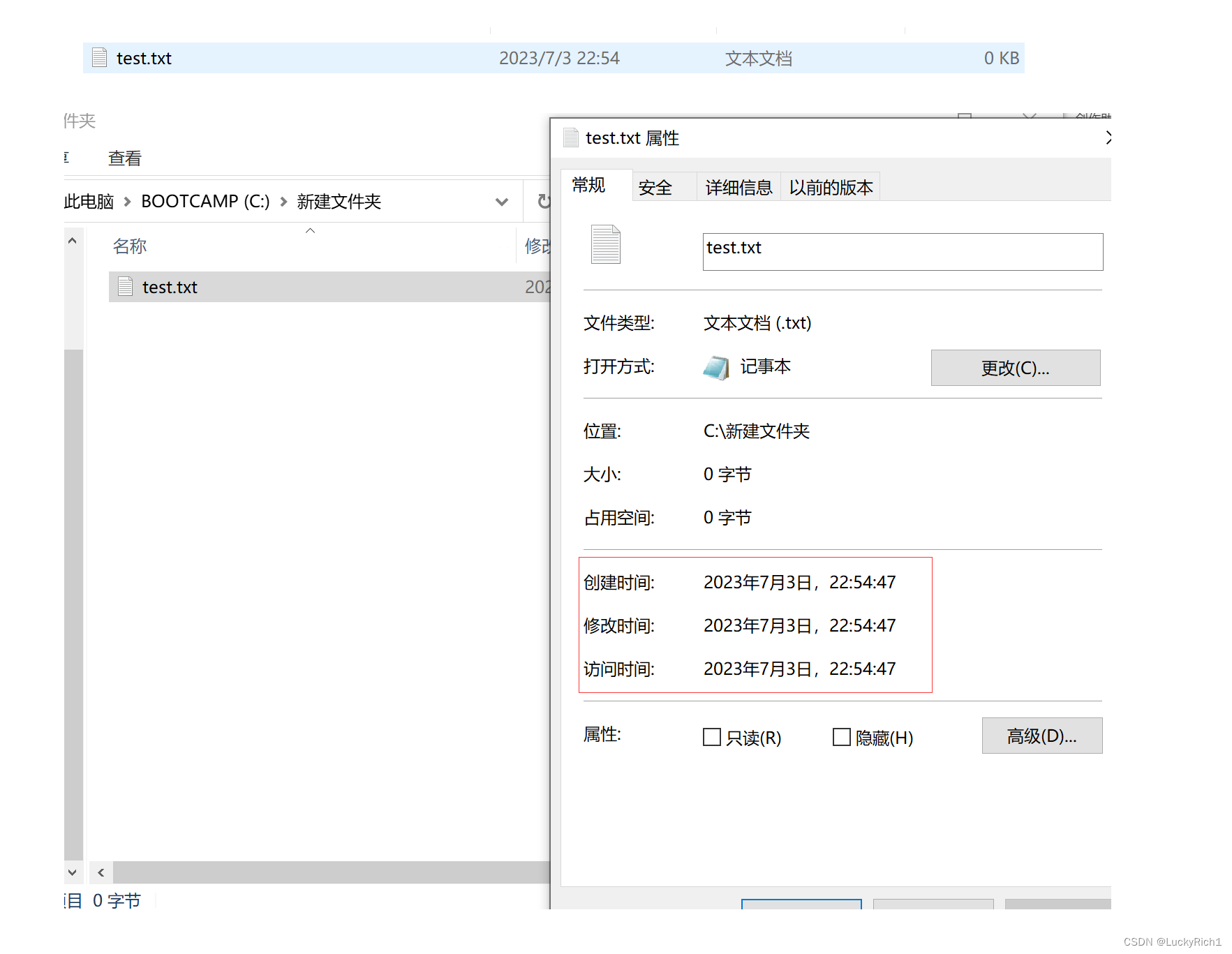The width and height of the screenshot is (1232, 954).
Task: Expand the chevron after BOOTCAMP (C:)
Action: point(283,202)
